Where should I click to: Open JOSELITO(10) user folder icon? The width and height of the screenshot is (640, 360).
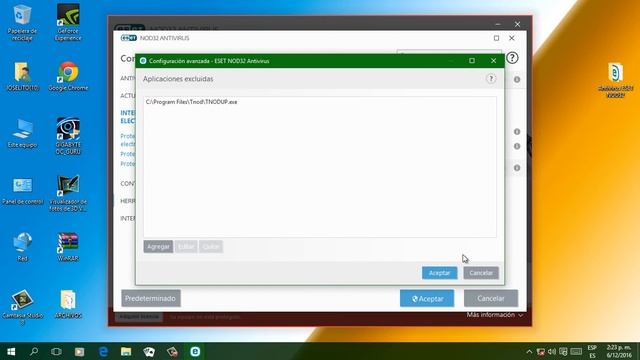tap(22, 76)
